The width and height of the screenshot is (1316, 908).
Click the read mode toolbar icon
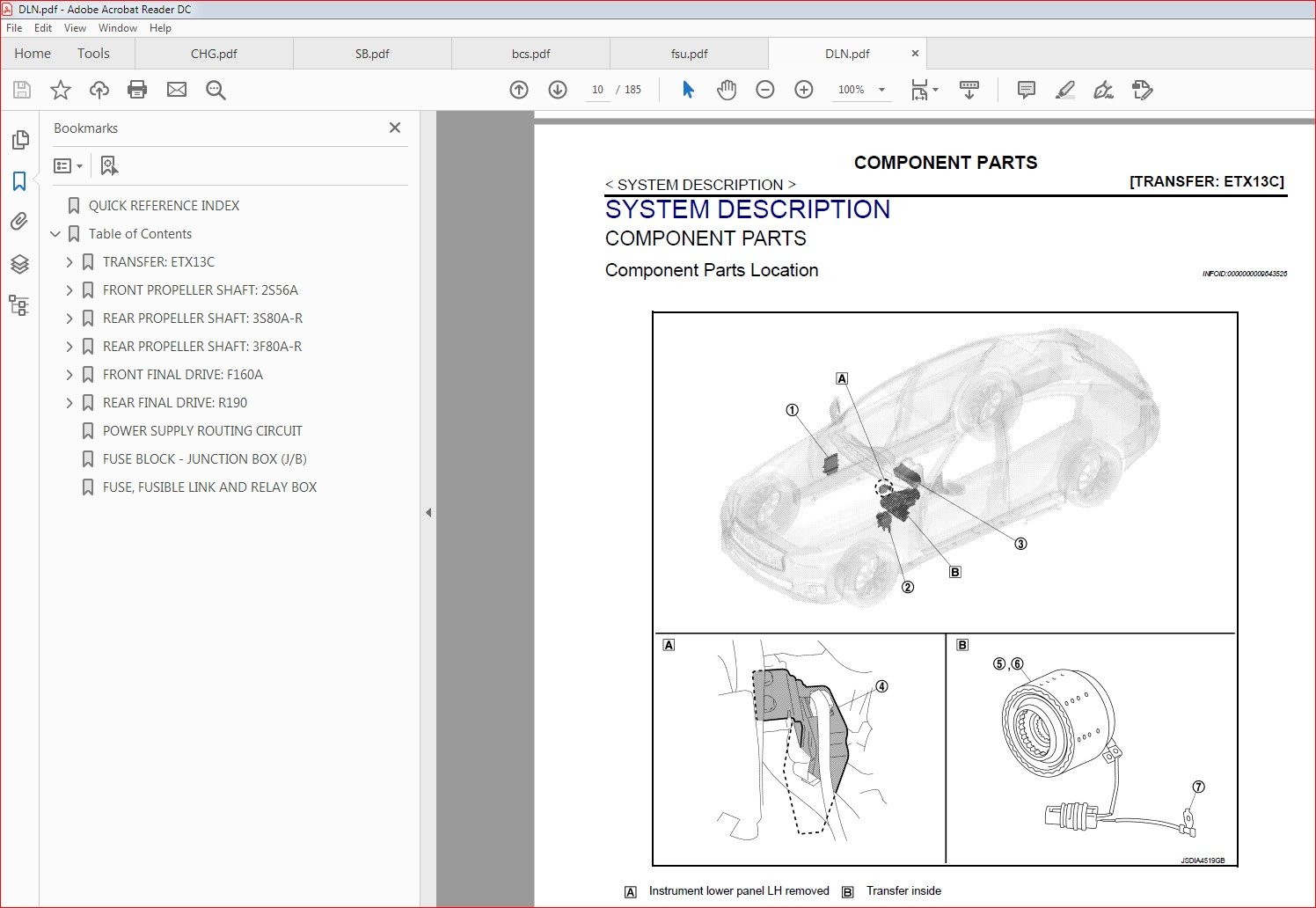click(x=969, y=90)
